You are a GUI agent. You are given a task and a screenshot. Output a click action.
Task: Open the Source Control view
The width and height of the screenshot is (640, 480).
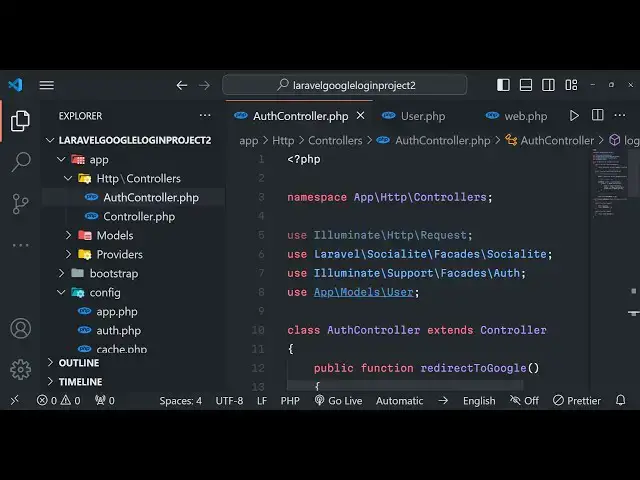20,204
